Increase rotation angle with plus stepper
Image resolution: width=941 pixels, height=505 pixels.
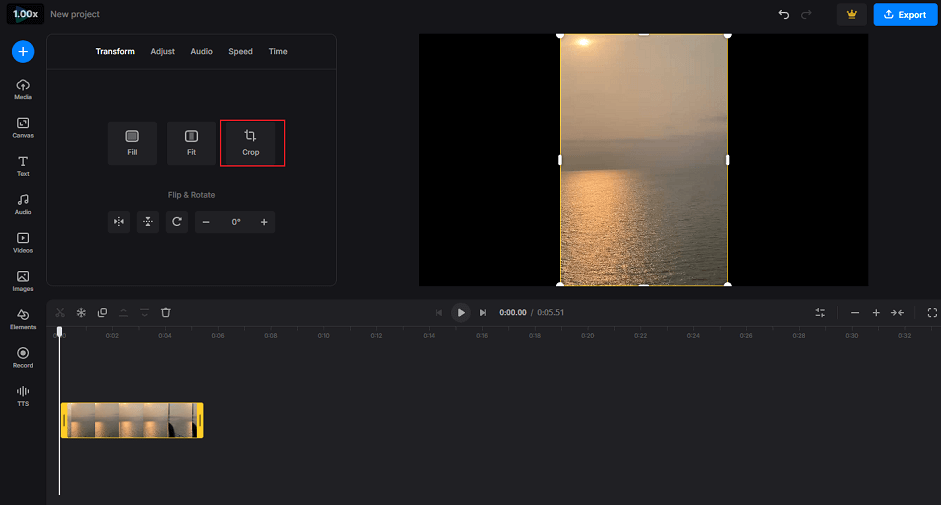264,222
